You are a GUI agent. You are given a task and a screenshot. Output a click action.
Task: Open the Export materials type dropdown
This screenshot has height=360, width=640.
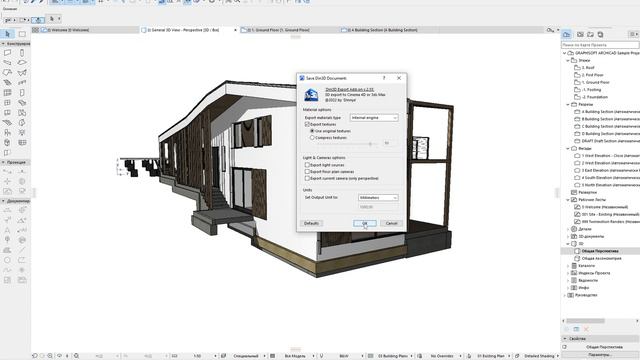click(374, 118)
